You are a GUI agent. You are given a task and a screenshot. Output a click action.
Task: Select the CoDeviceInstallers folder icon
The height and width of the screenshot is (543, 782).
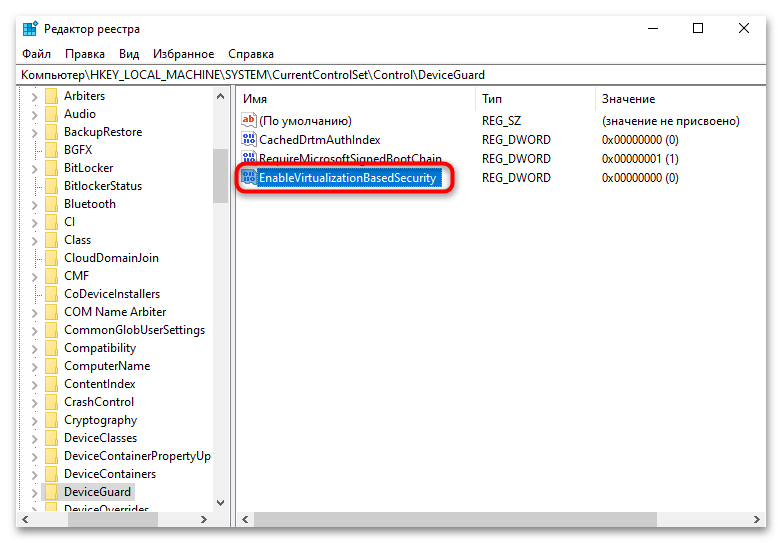51,294
